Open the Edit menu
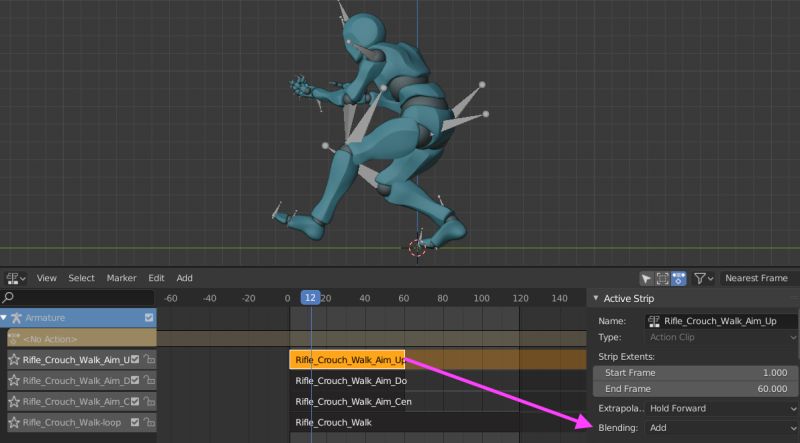800x443 pixels. pos(156,278)
